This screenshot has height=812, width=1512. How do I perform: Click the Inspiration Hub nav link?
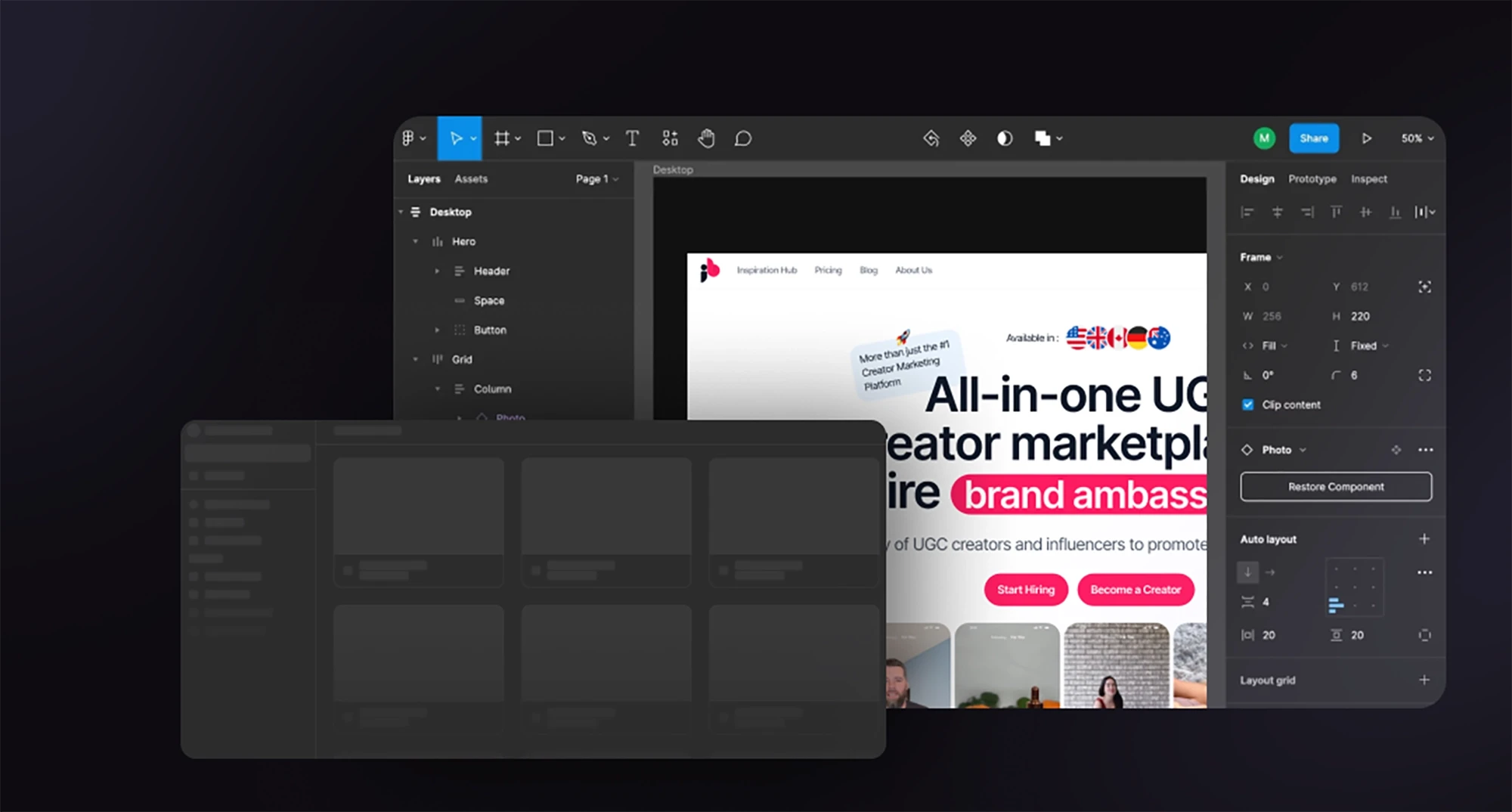tap(767, 270)
